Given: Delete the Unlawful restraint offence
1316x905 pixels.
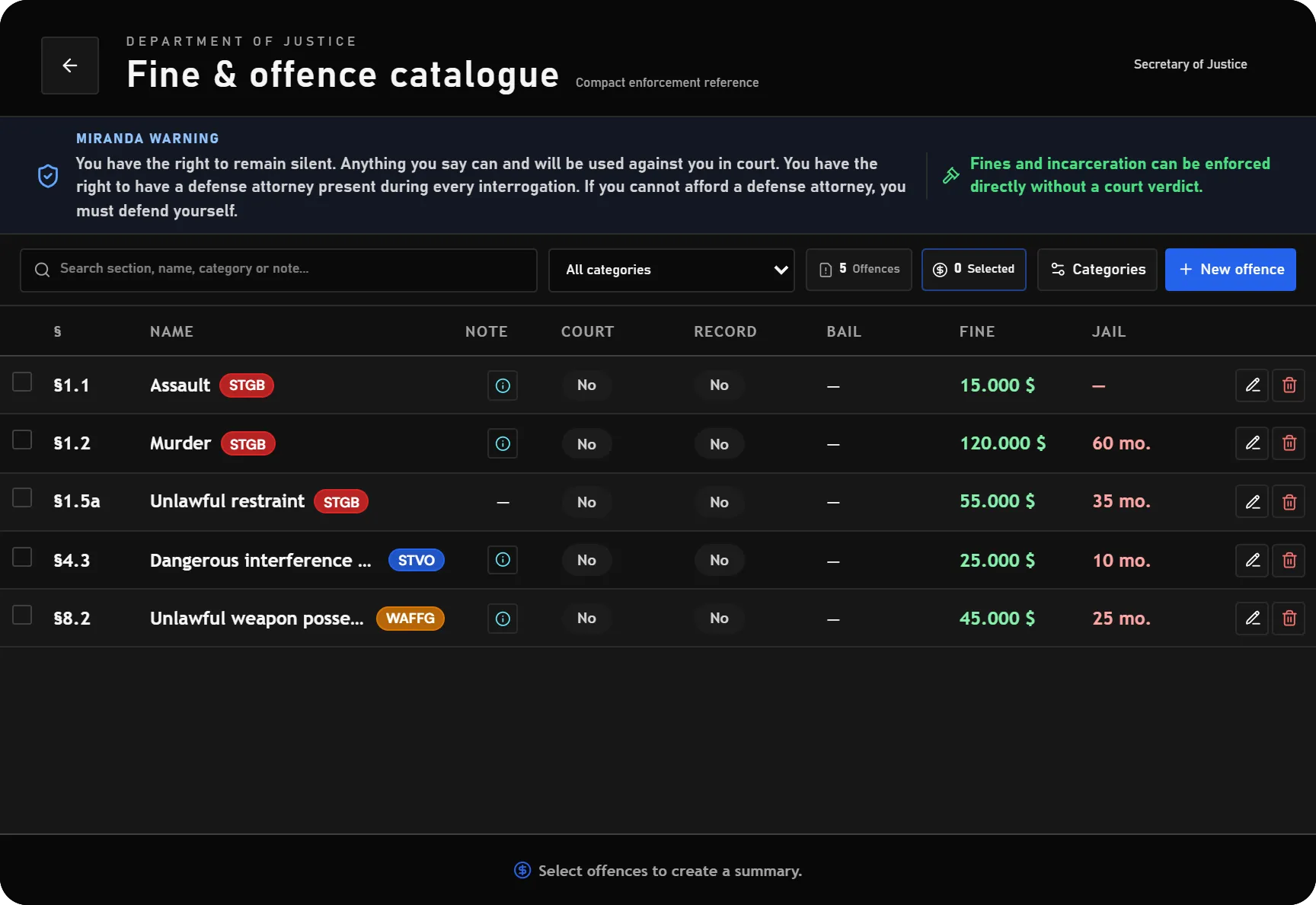Looking at the screenshot, I should 1289,502.
